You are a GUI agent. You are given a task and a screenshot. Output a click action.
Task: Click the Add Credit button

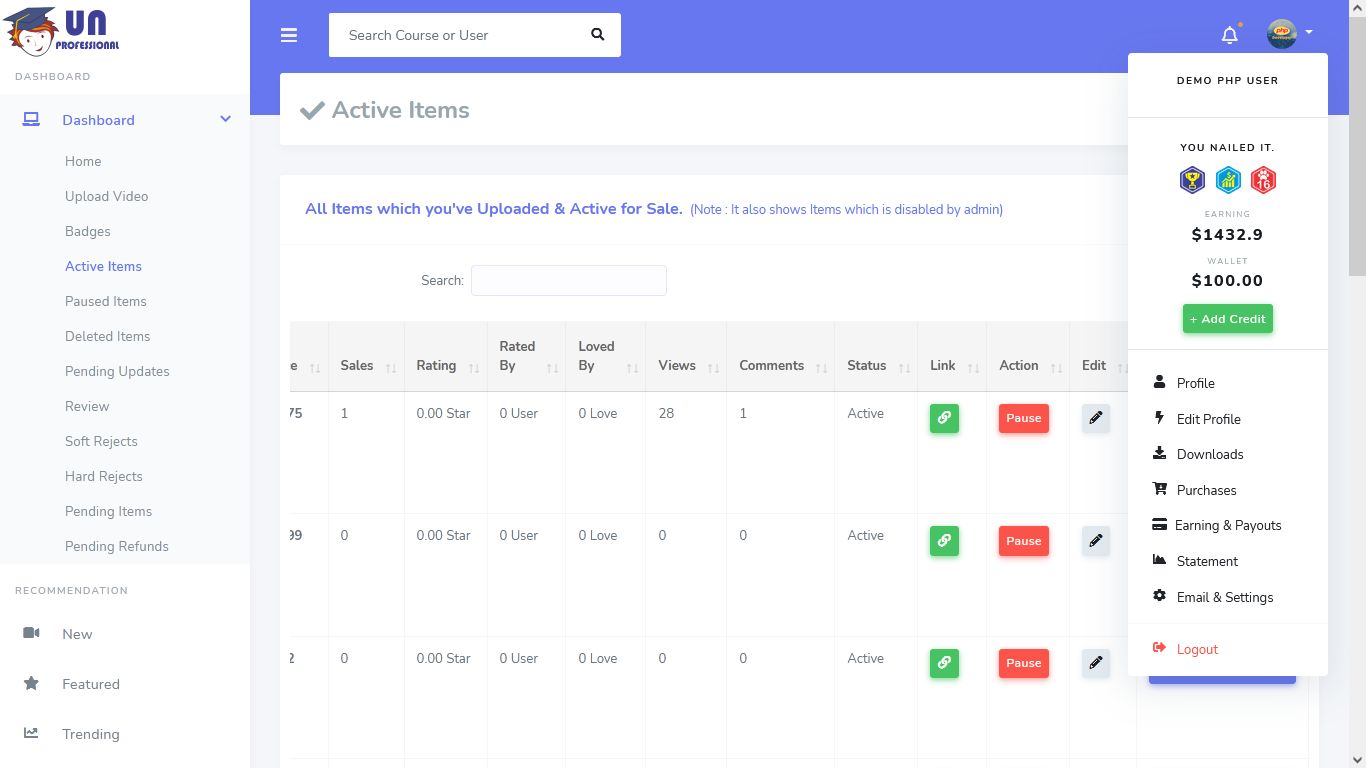click(1227, 319)
